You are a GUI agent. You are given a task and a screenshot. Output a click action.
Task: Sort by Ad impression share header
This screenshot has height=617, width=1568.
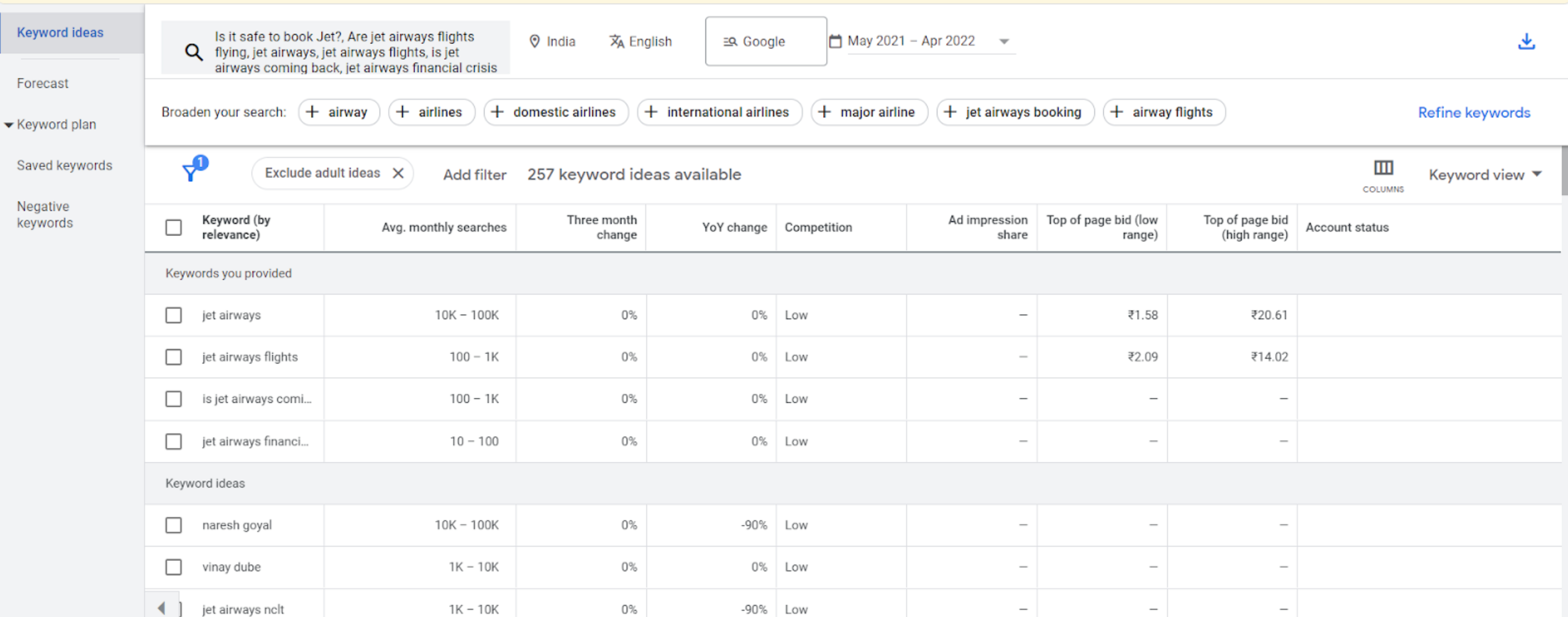click(987, 228)
